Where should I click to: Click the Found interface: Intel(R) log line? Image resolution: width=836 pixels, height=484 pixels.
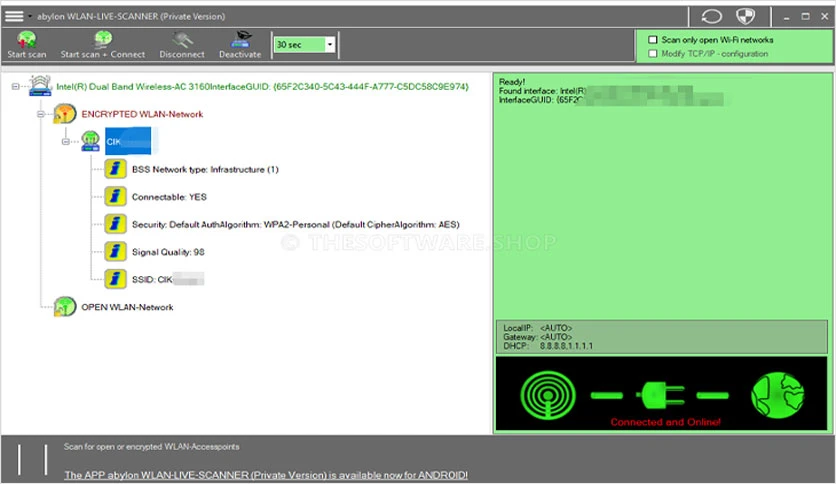click(542, 91)
